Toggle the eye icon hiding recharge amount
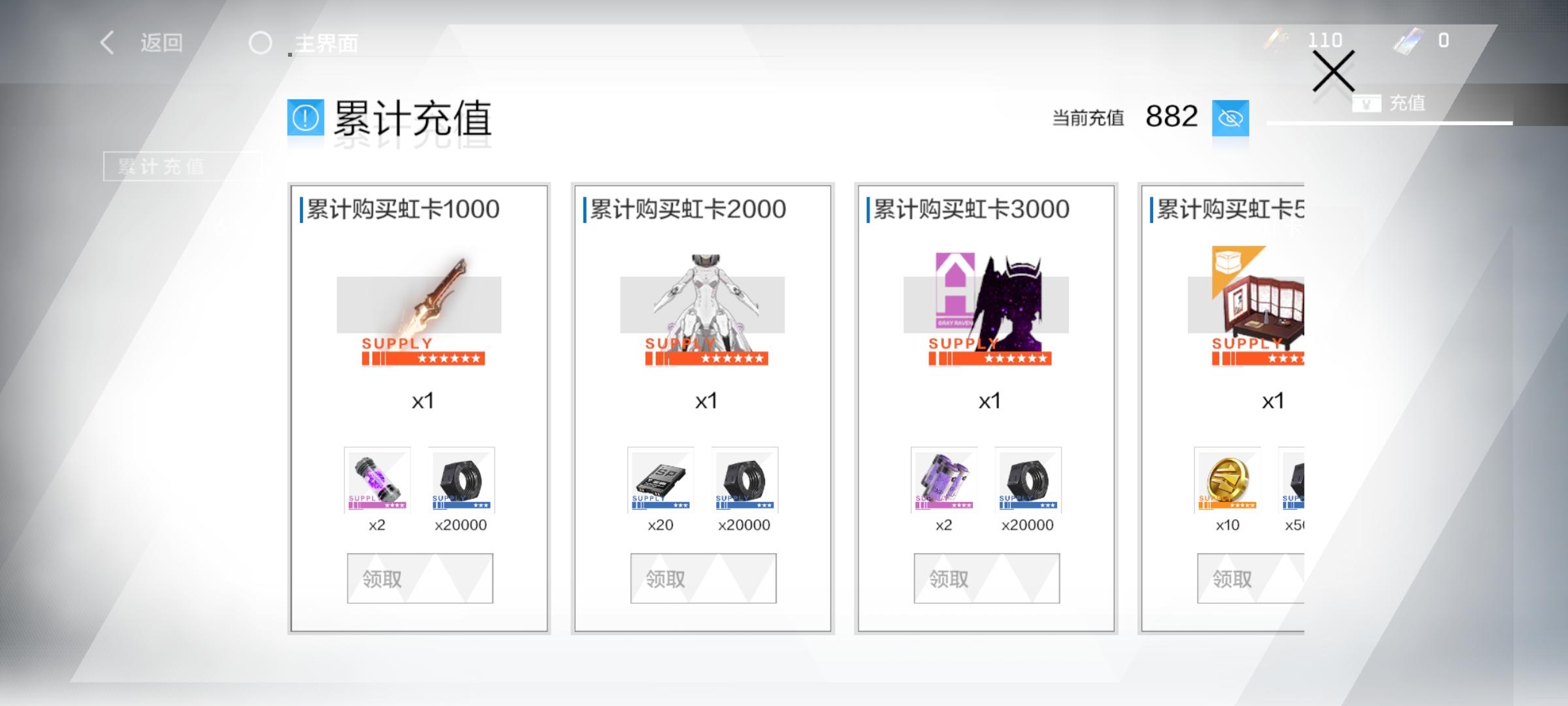This screenshot has height=706, width=1568. tap(1230, 118)
